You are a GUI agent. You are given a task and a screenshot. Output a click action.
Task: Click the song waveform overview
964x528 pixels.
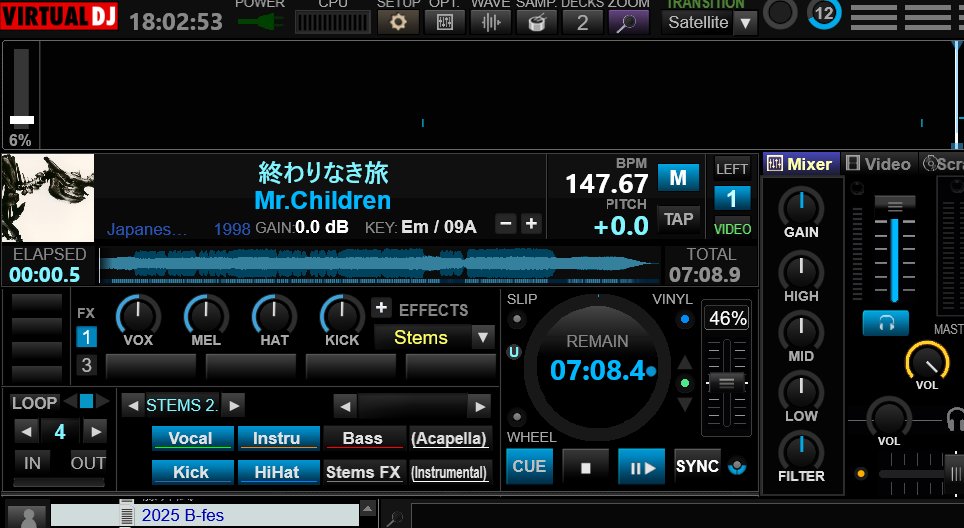click(x=379, y=266)
